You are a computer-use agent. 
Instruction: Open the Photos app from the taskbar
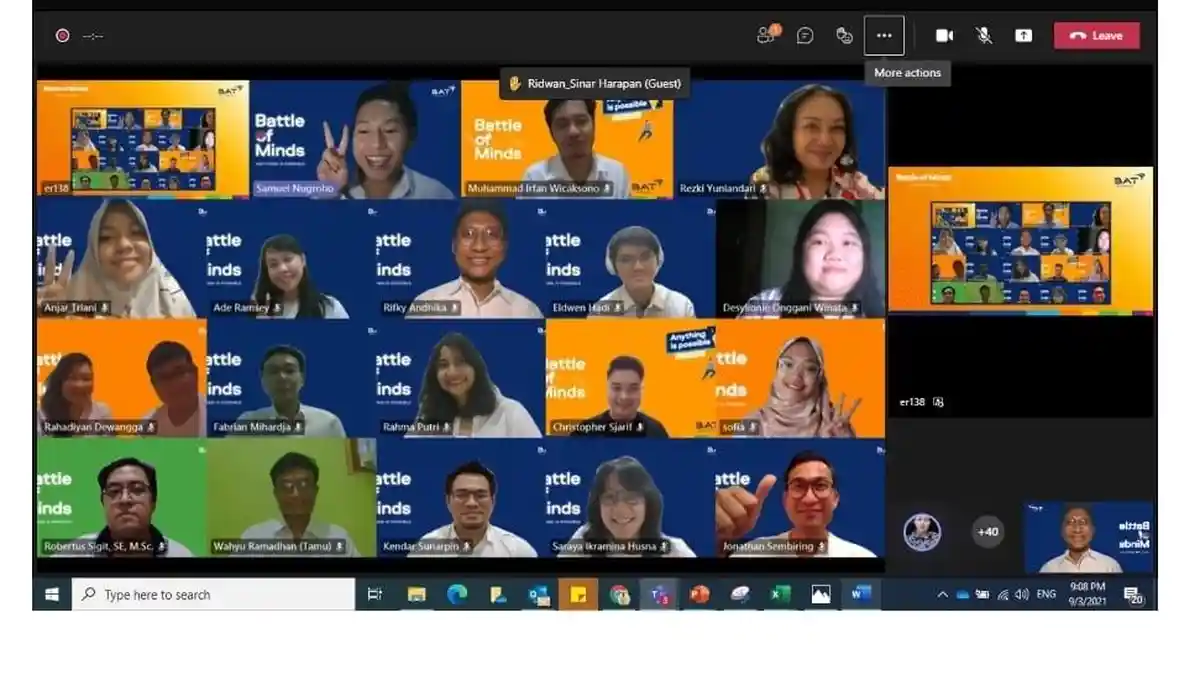(821, 594)
